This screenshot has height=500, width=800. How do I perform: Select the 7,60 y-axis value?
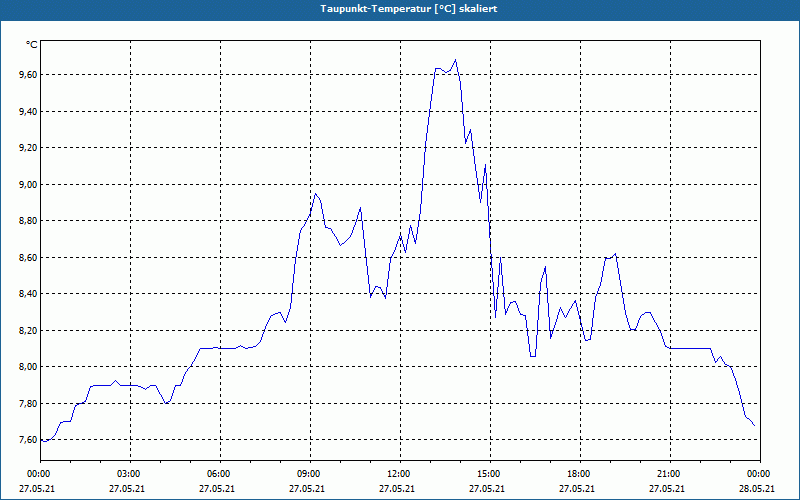click(x=28, y=440)
